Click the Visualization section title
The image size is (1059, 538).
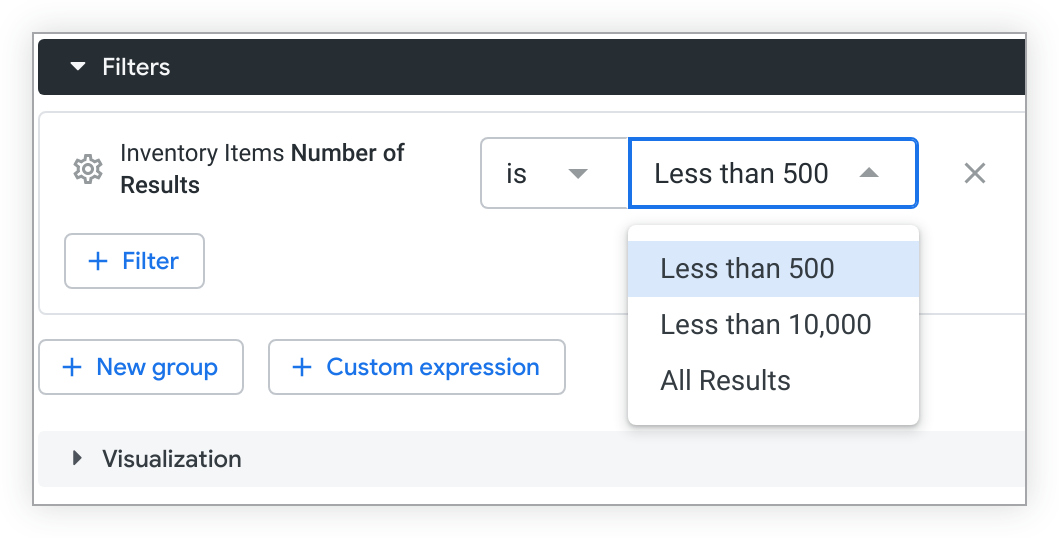point(172,459)
